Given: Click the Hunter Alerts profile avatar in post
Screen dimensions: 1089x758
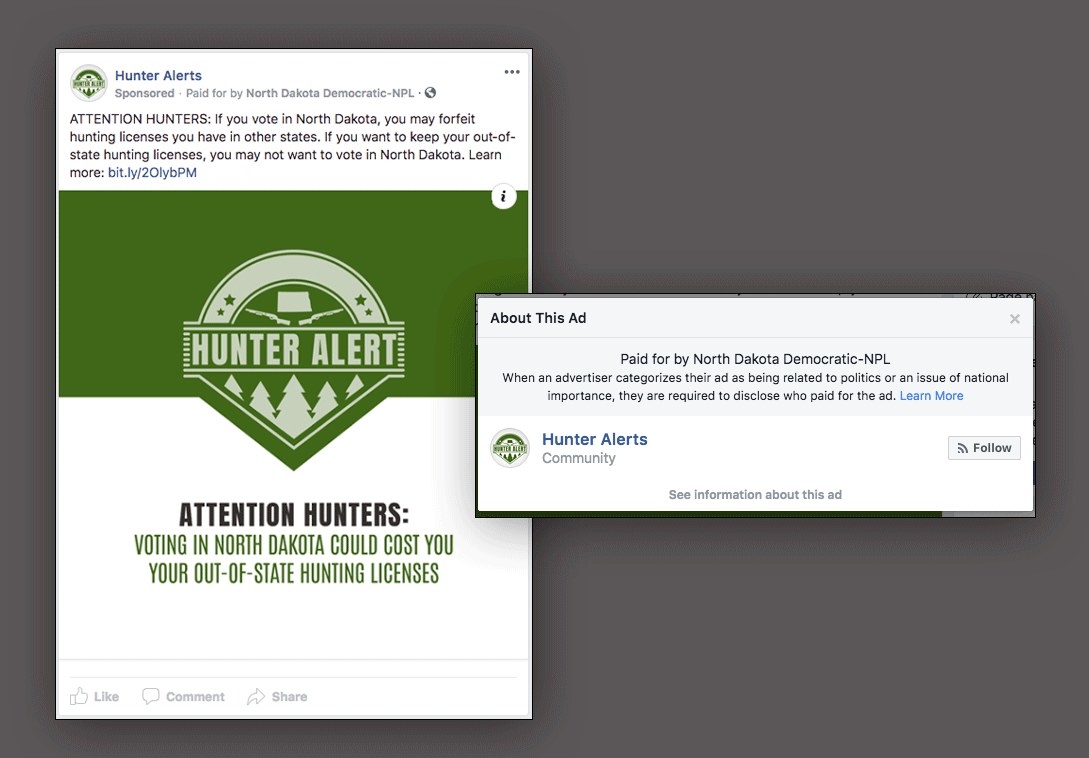Looking at the screenshot, I should coord(89,83).
